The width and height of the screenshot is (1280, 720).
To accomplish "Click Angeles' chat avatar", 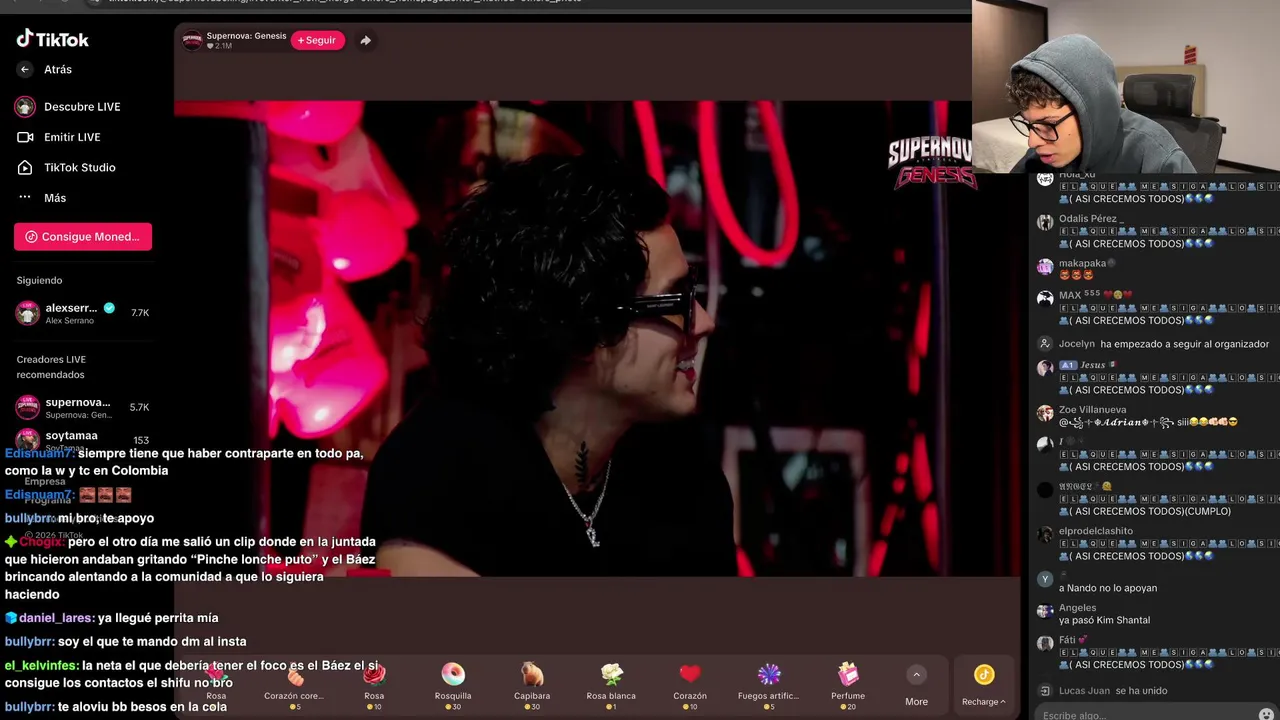I will click(x=1045, y=611).
